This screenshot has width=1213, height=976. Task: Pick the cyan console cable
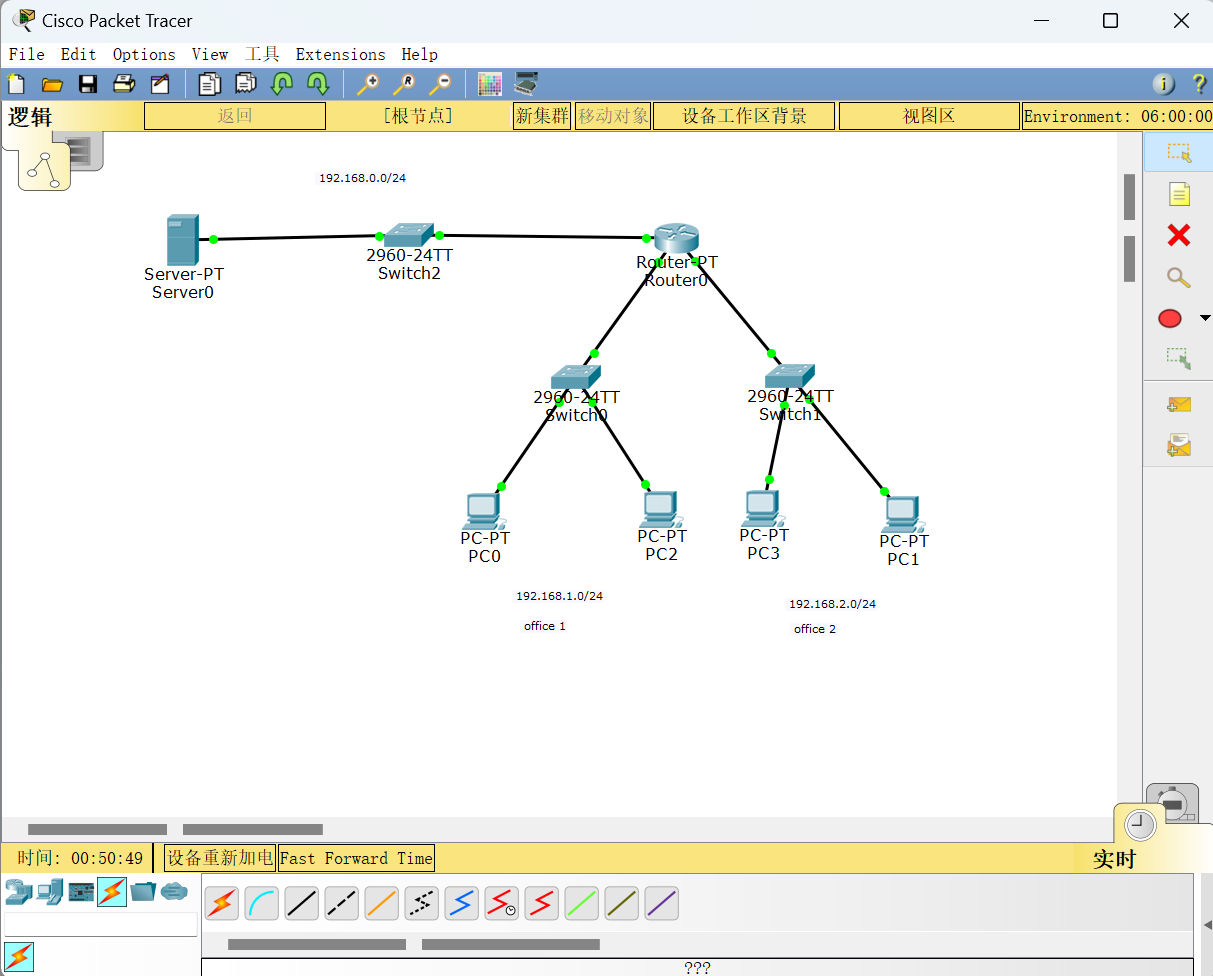click(262, 904)
